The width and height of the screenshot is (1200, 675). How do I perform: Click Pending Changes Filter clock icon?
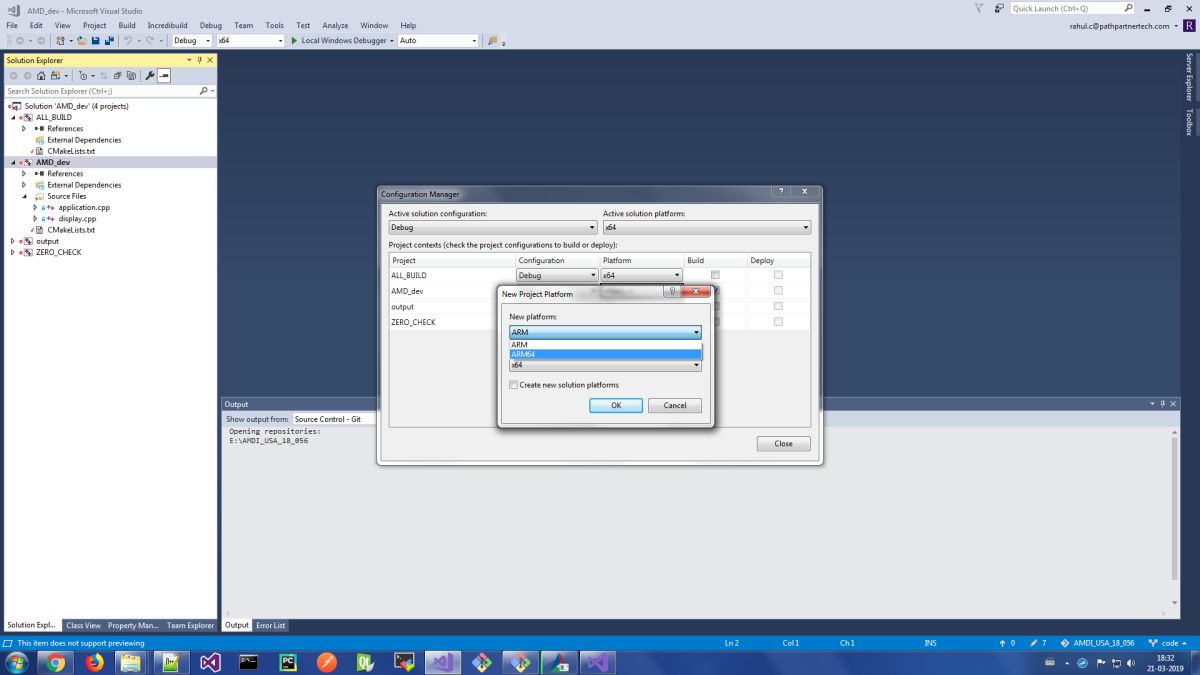83,75
